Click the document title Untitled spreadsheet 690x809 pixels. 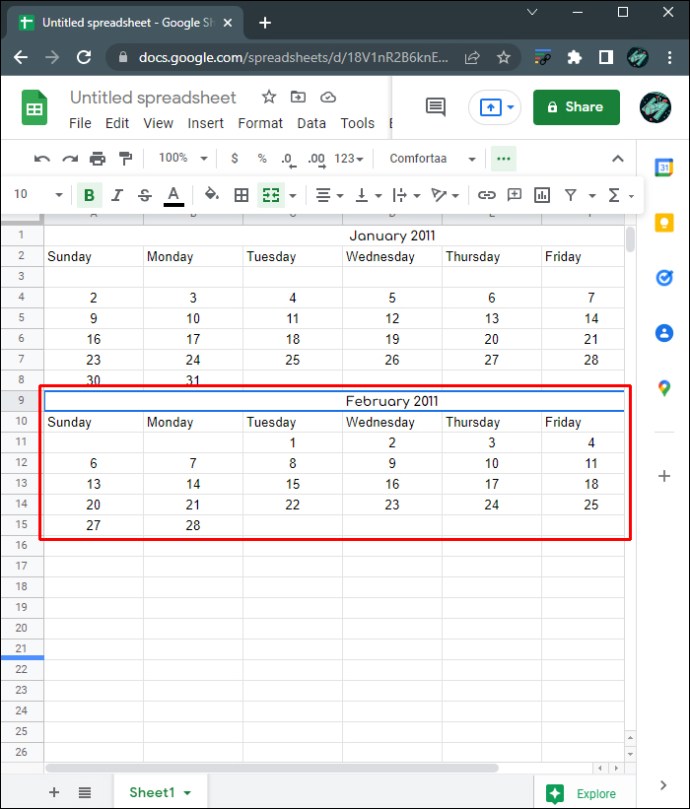tap(153, 97)
